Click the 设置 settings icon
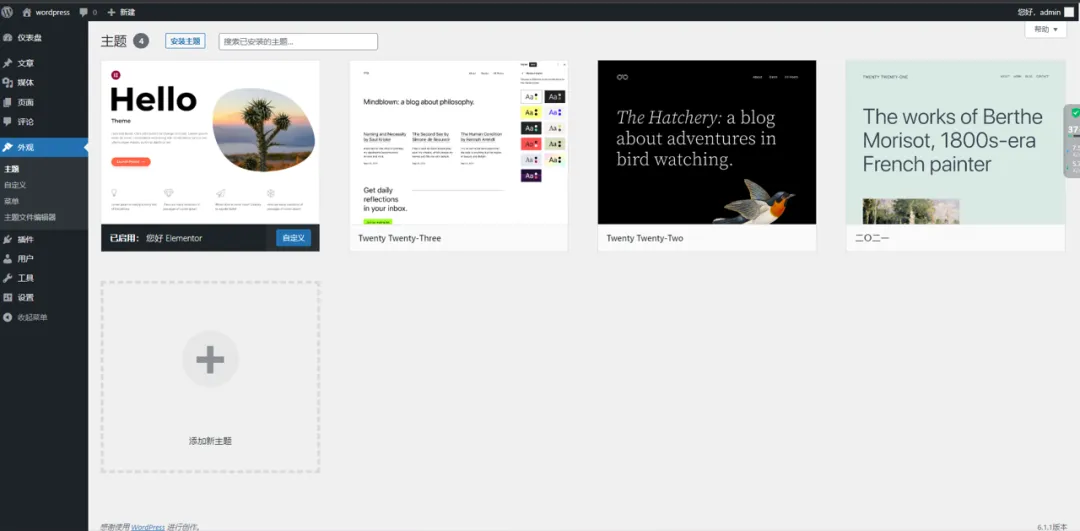 [x=8, y=298]
